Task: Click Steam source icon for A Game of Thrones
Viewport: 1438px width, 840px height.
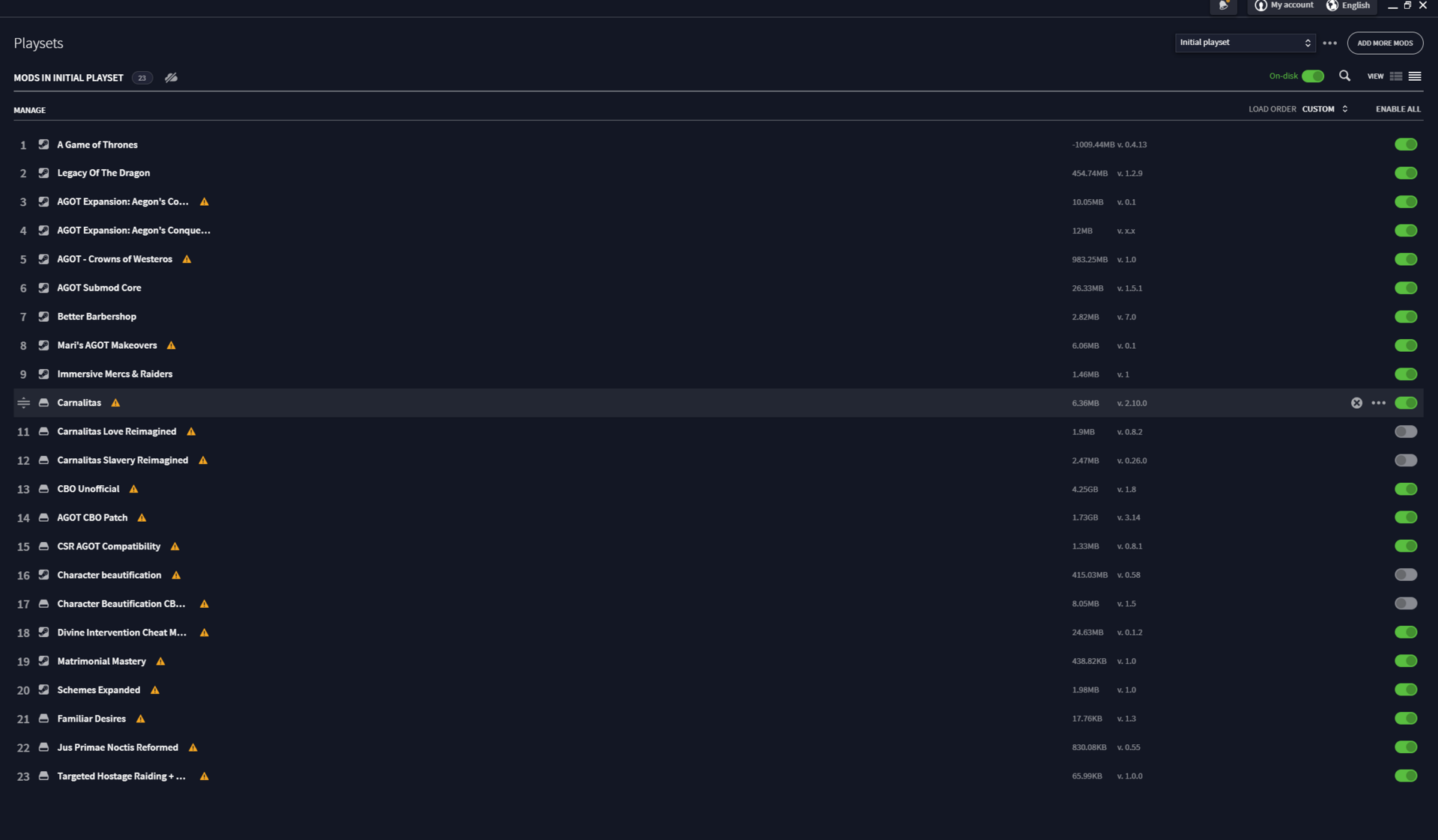Action: pyautogui.click(x=43, y=144)
